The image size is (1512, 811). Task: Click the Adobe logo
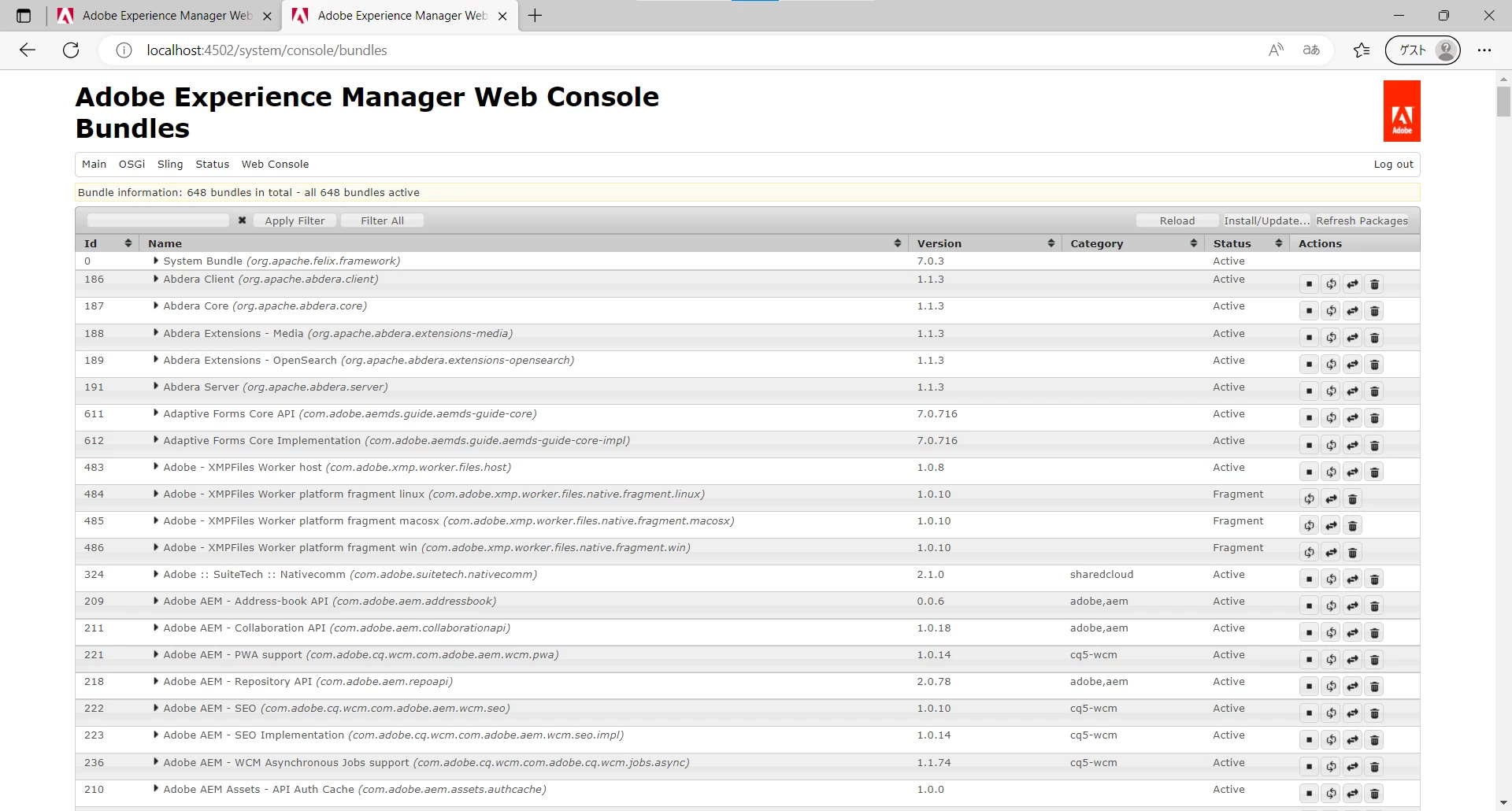point(1402,111)
